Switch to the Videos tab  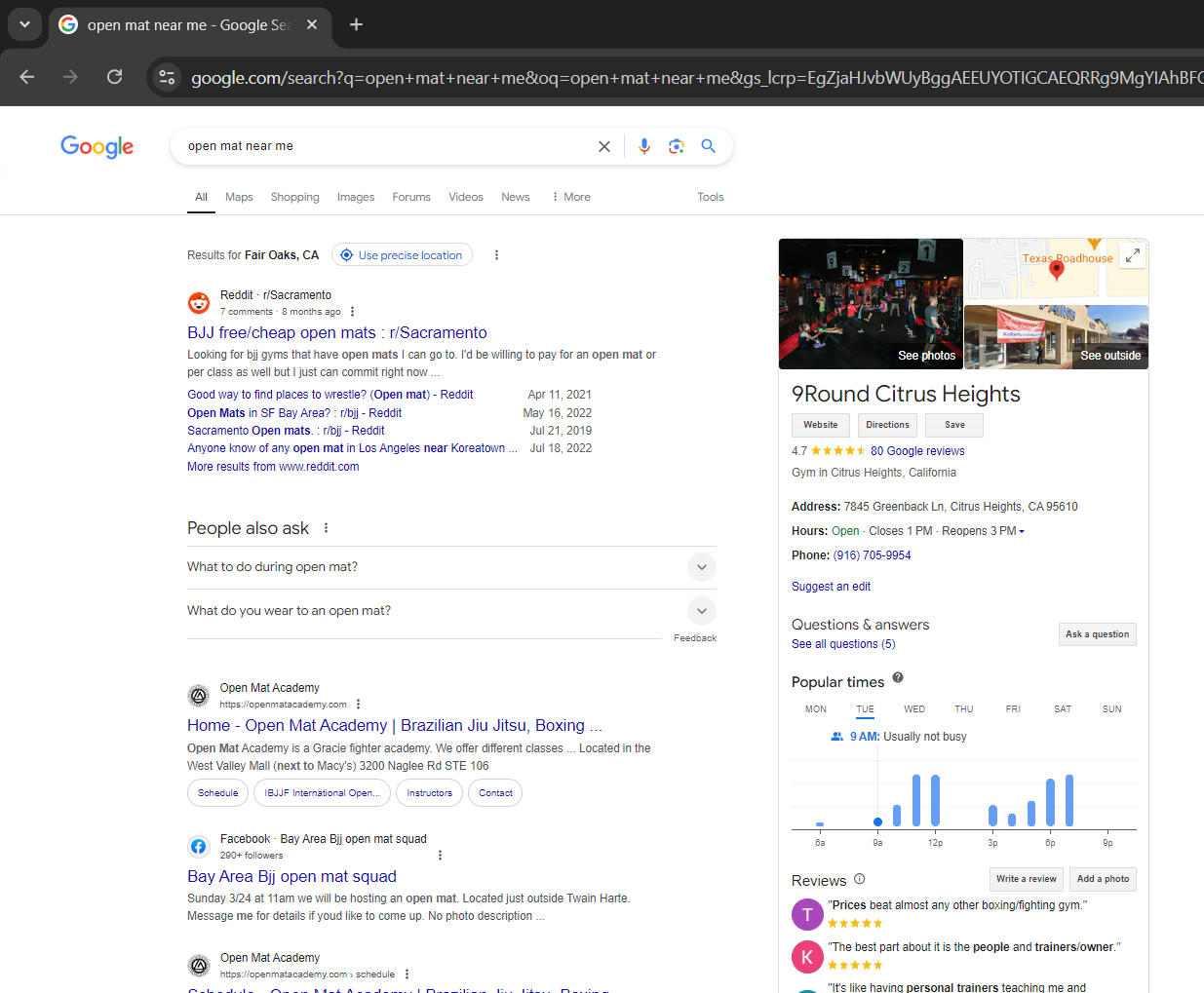[466, 197]
